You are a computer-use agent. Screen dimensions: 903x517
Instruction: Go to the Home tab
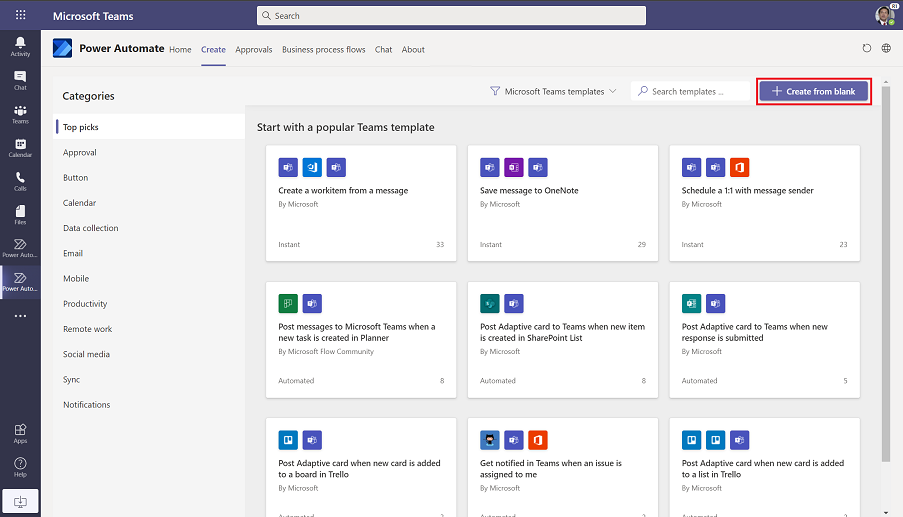click(180, 50)
